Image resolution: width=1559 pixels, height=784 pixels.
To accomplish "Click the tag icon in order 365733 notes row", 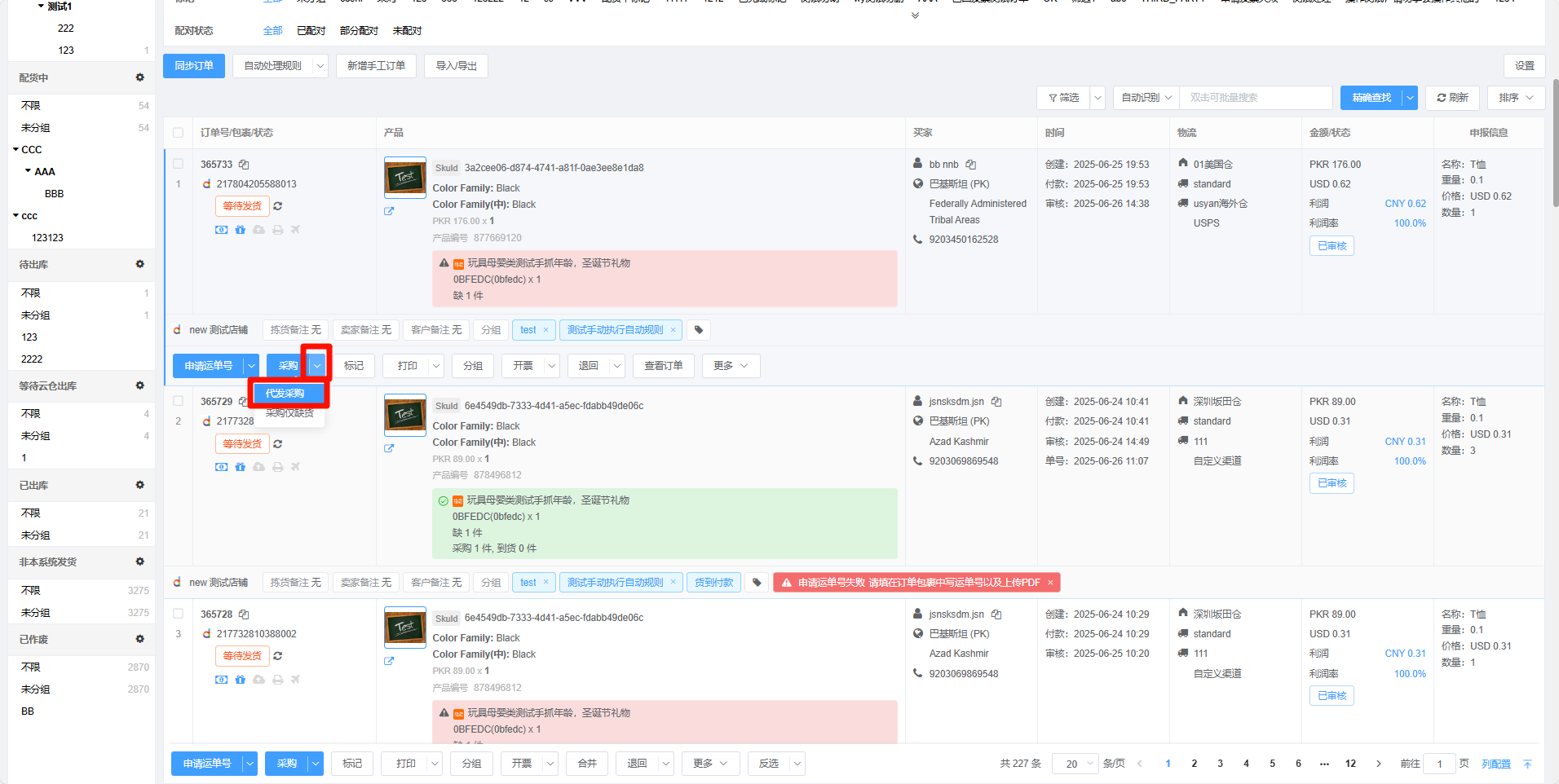I will 699,330.
